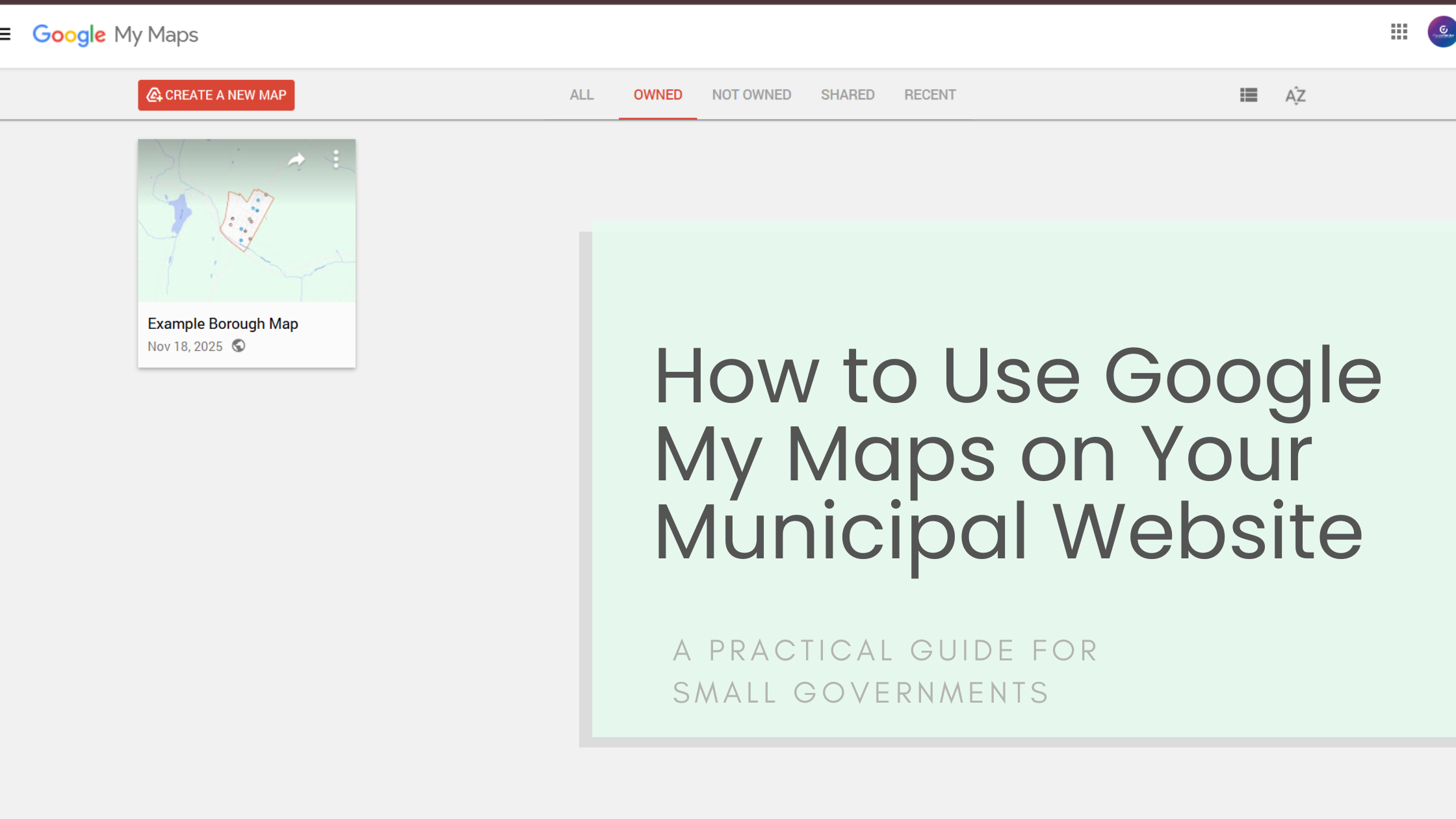Click the map pin icon inside the red button
The width and height of the screenshot is (1456, 819).
(x=153, y=95)
